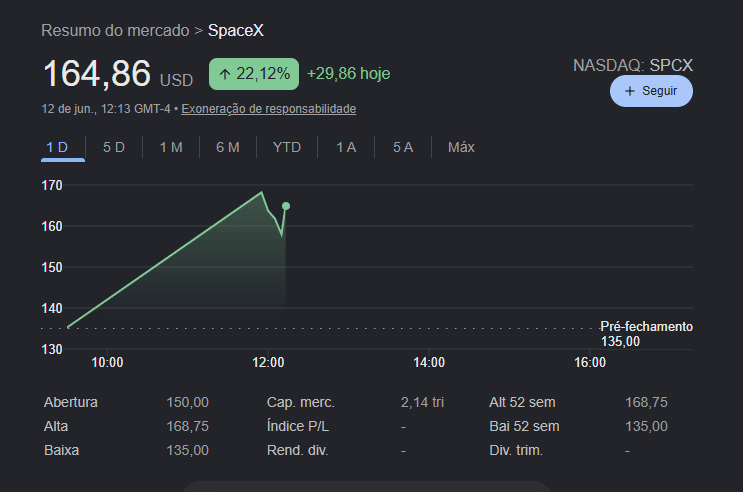This screenshot has width=743, height=492.
Task: Click the 16:00 time axis label
Action: (x=590, y=363)
